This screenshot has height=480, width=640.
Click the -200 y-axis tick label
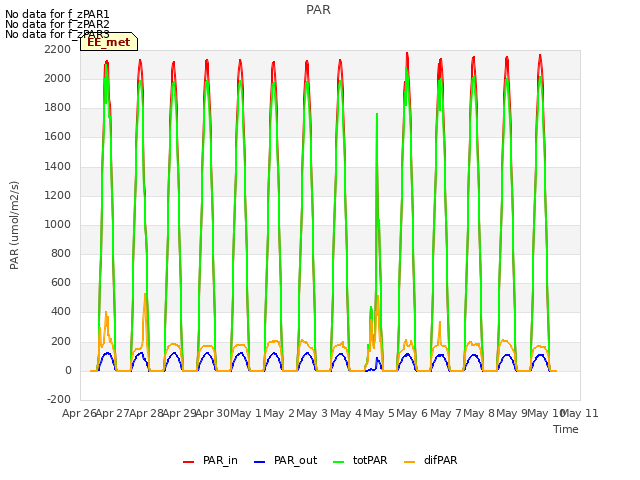pyautogui.click(x=59, y=399)
